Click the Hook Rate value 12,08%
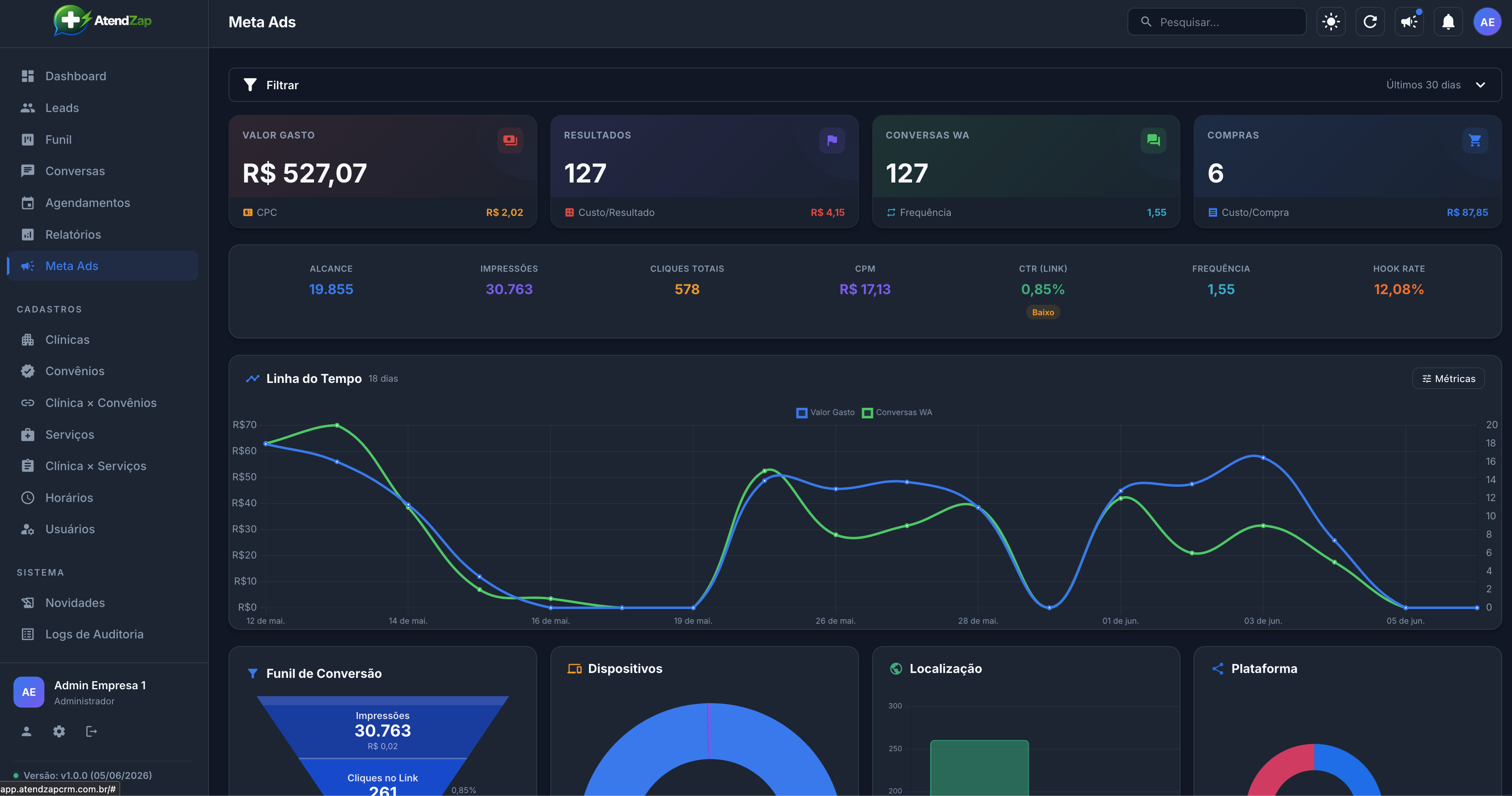 click(1399, 289)
